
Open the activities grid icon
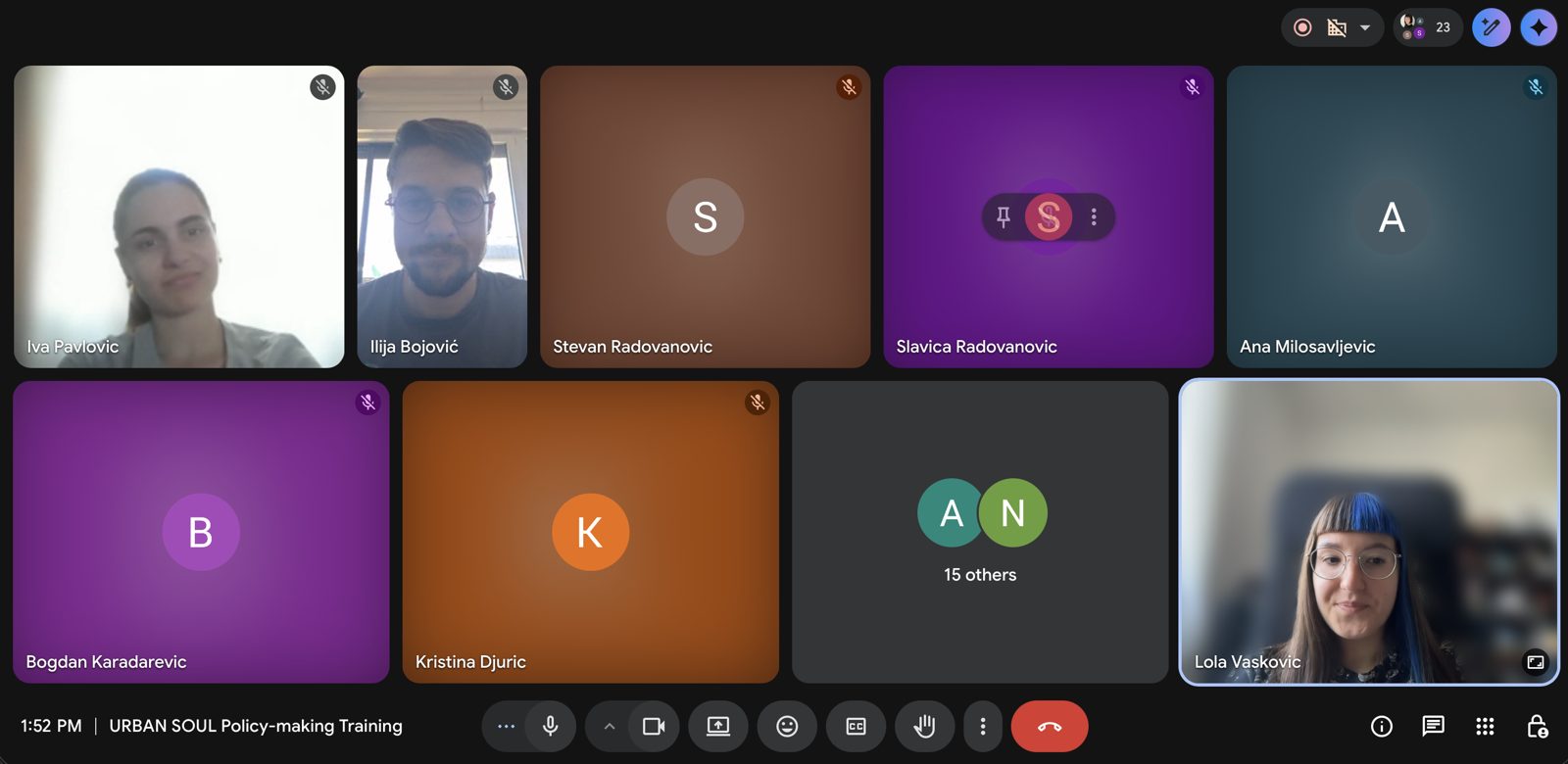pyautogui.click(x=1485, y=726)
